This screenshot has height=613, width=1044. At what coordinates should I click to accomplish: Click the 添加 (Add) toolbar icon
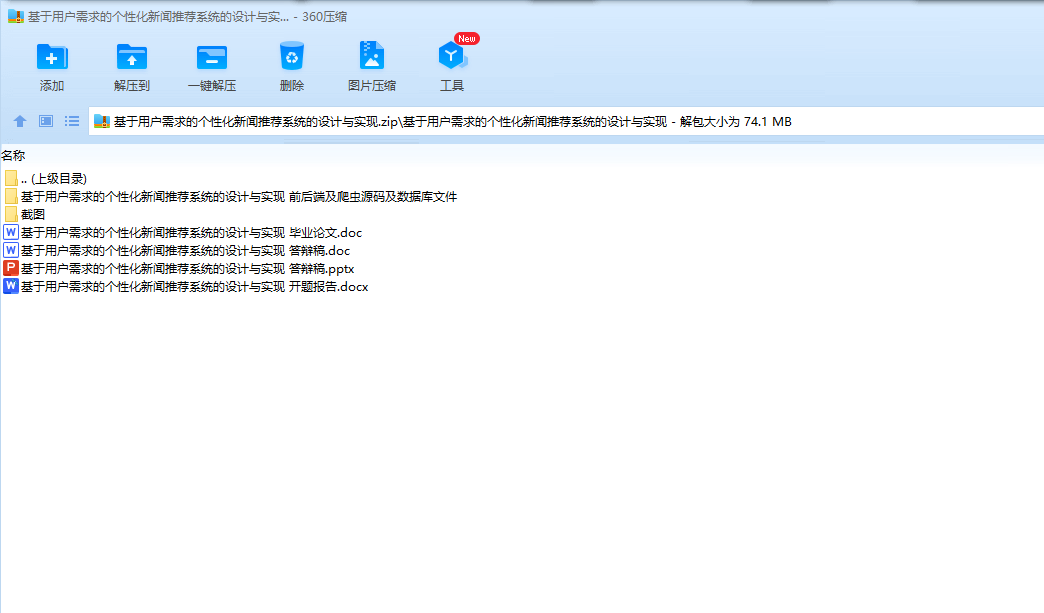[52, 57]
